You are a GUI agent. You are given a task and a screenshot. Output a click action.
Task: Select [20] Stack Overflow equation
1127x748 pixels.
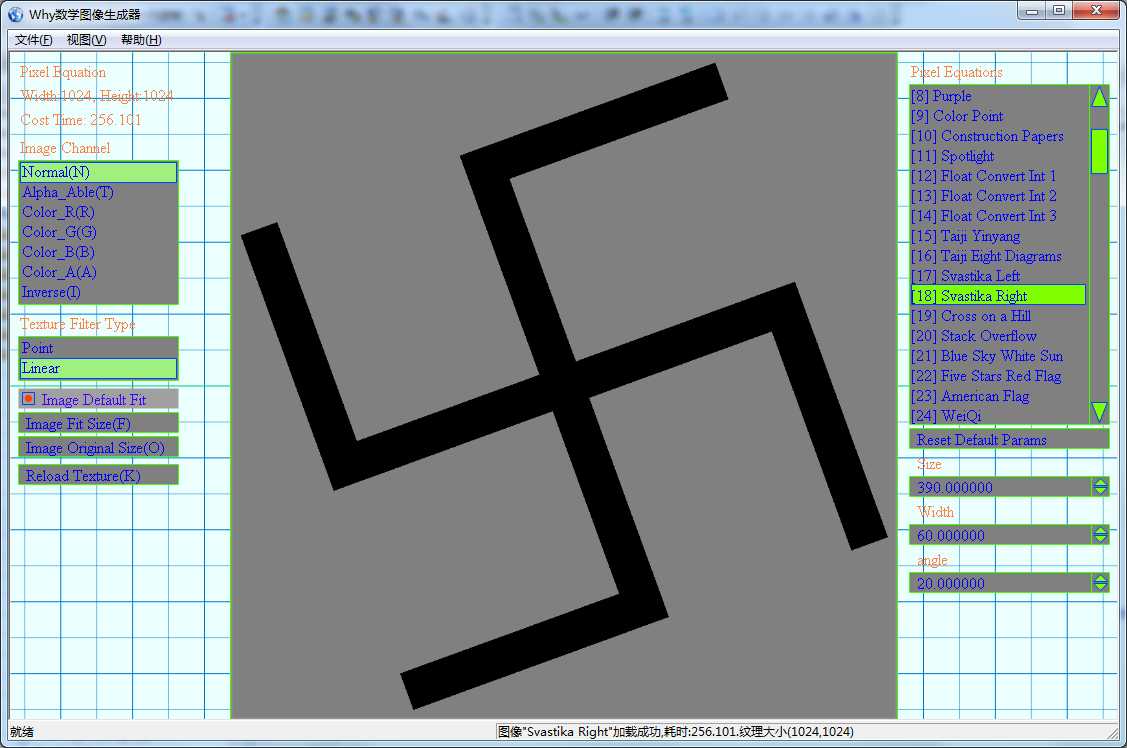998,336
